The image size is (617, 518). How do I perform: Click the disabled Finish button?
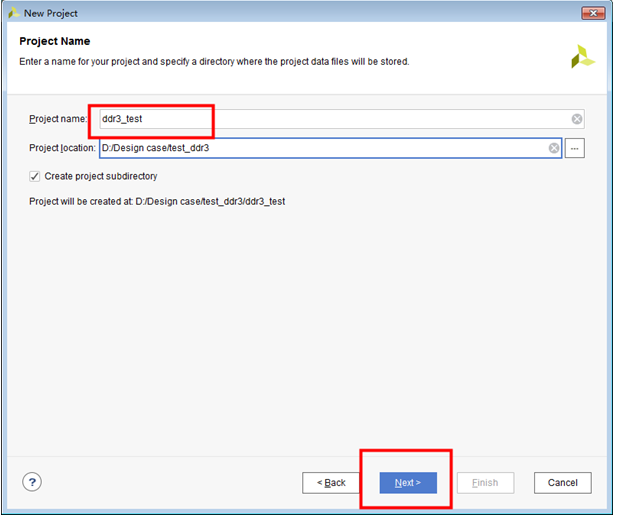click(488, 485)
